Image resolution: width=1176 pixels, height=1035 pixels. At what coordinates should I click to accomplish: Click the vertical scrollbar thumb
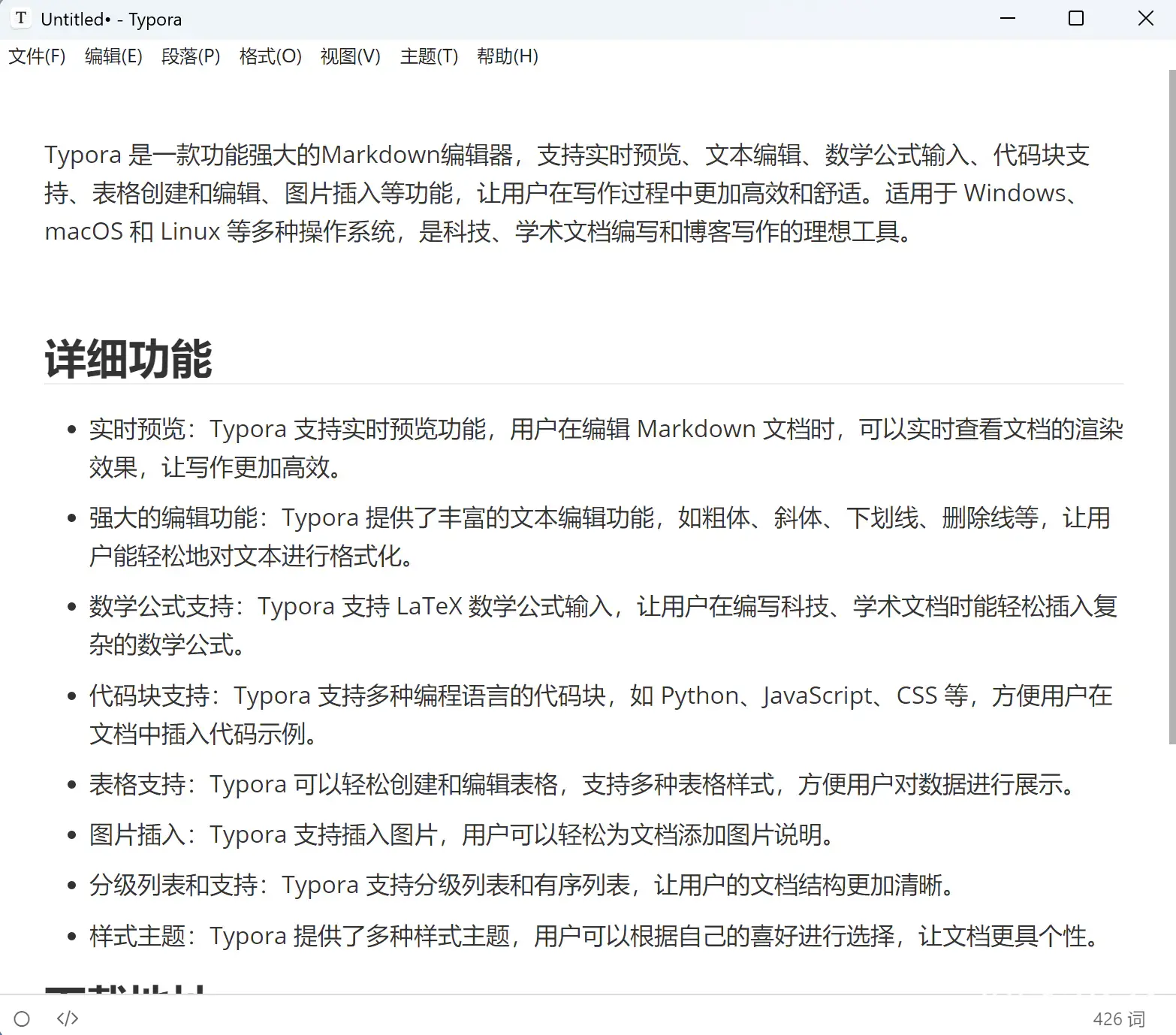click(1171, 406)
